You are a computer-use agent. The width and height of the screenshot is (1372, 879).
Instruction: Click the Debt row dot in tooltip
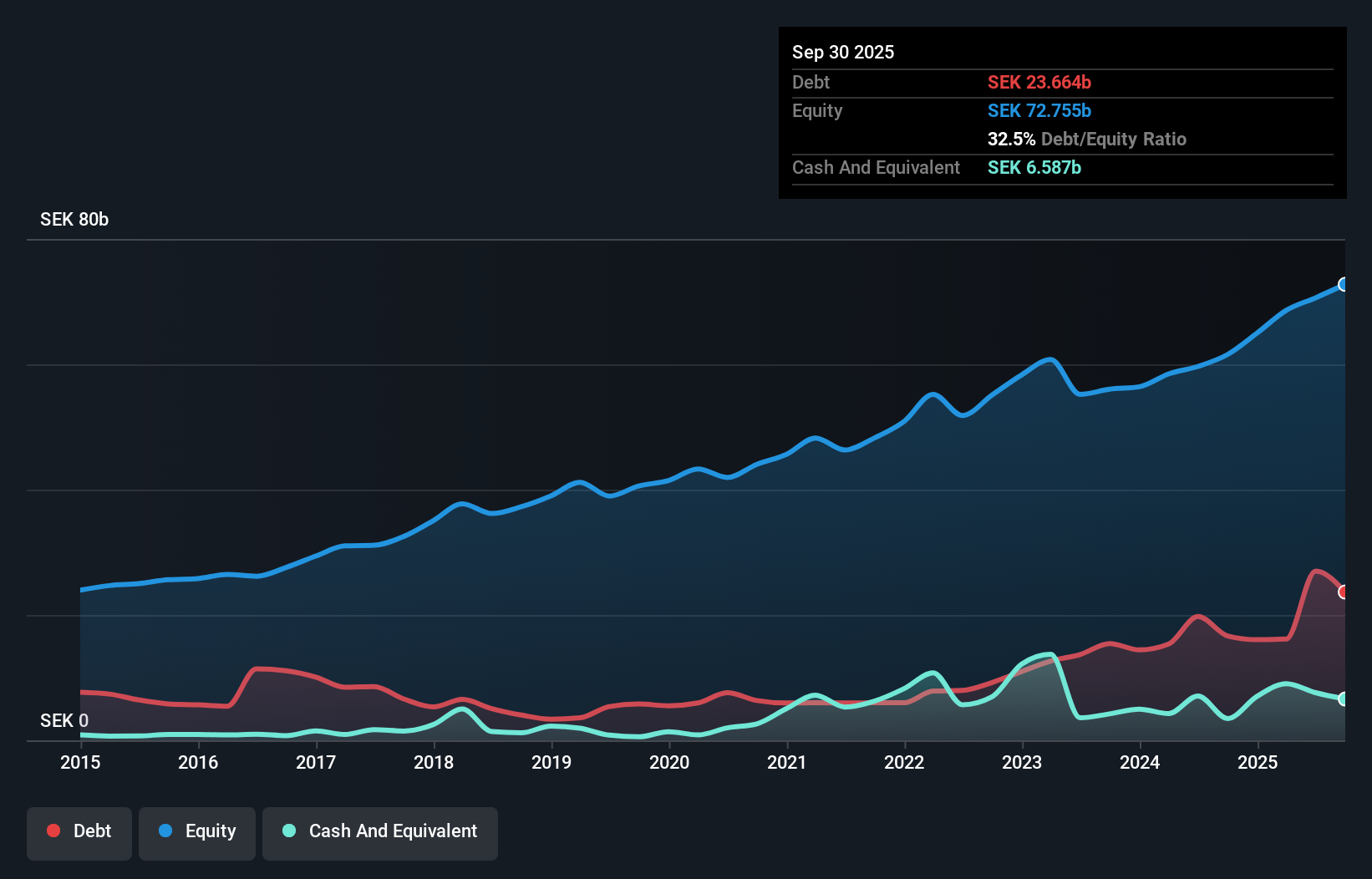point(810,82)
